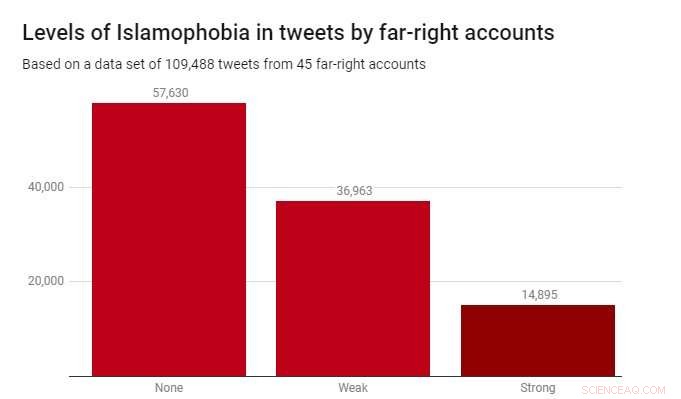
Task: Click the Strong axis label
Action: click(538, 388)
